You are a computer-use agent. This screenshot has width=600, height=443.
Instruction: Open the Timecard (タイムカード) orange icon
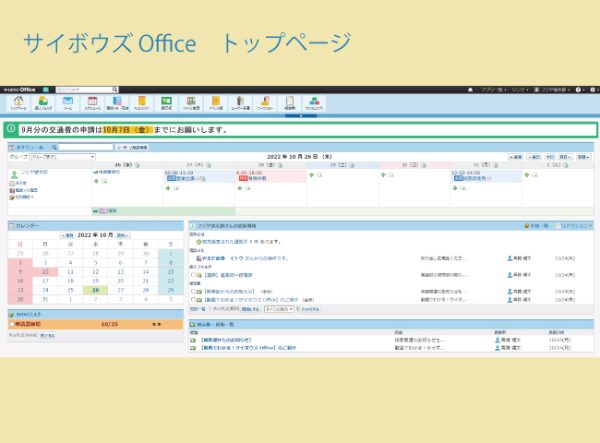142,103
